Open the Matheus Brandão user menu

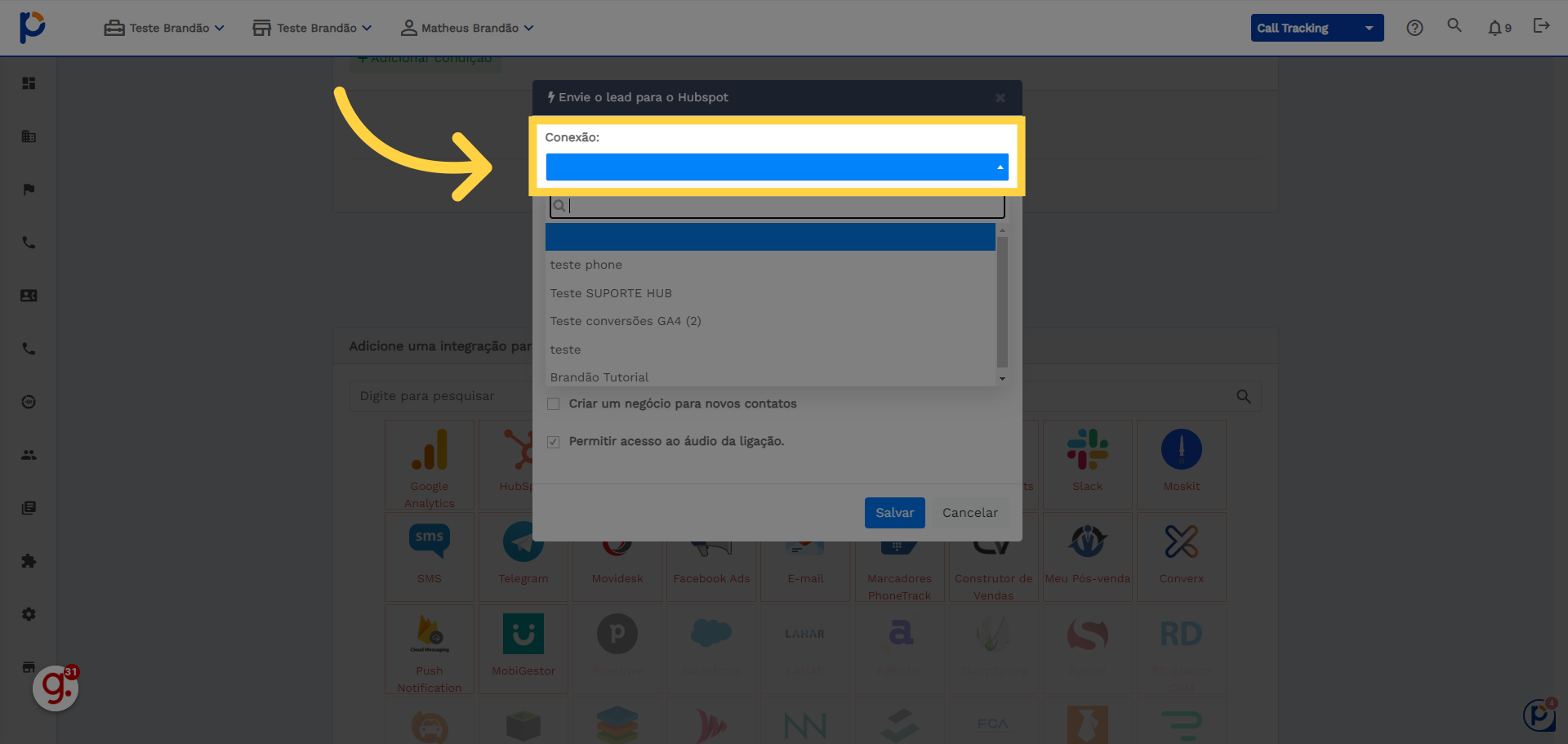(x=467, y=28)
